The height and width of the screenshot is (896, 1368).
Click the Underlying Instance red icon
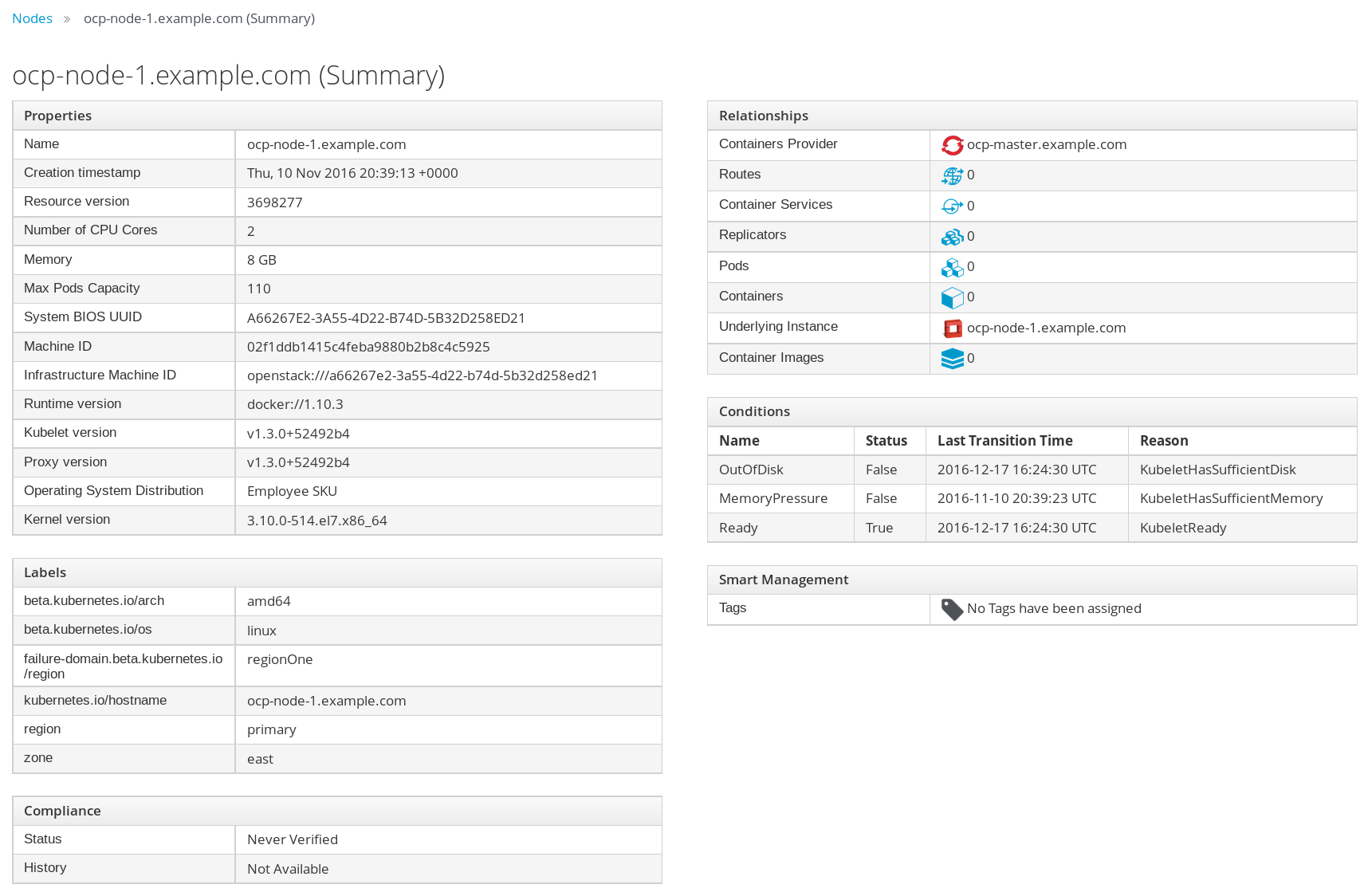[953, 328]
